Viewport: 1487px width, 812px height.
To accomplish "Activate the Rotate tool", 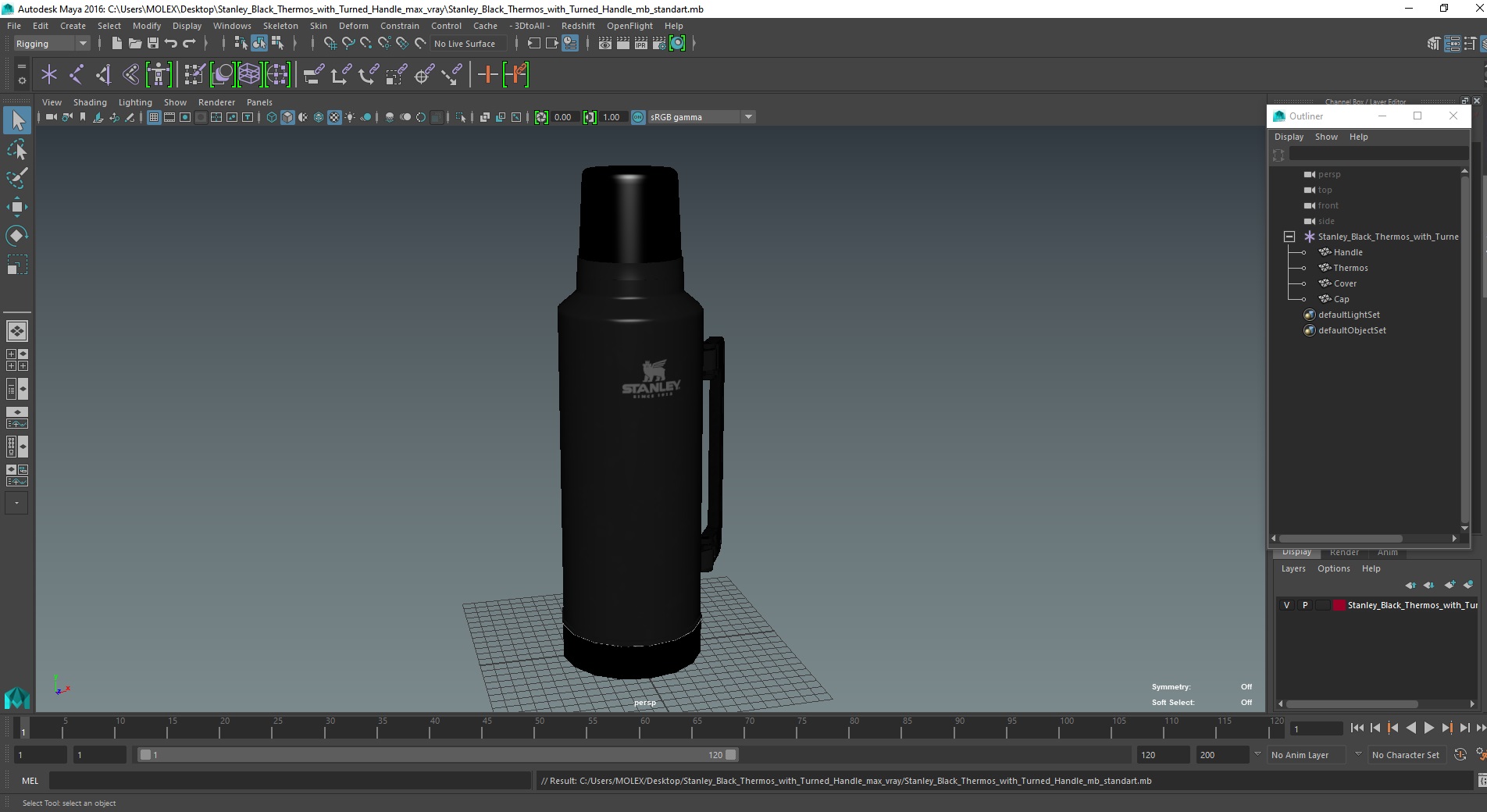I will [16, 236].
